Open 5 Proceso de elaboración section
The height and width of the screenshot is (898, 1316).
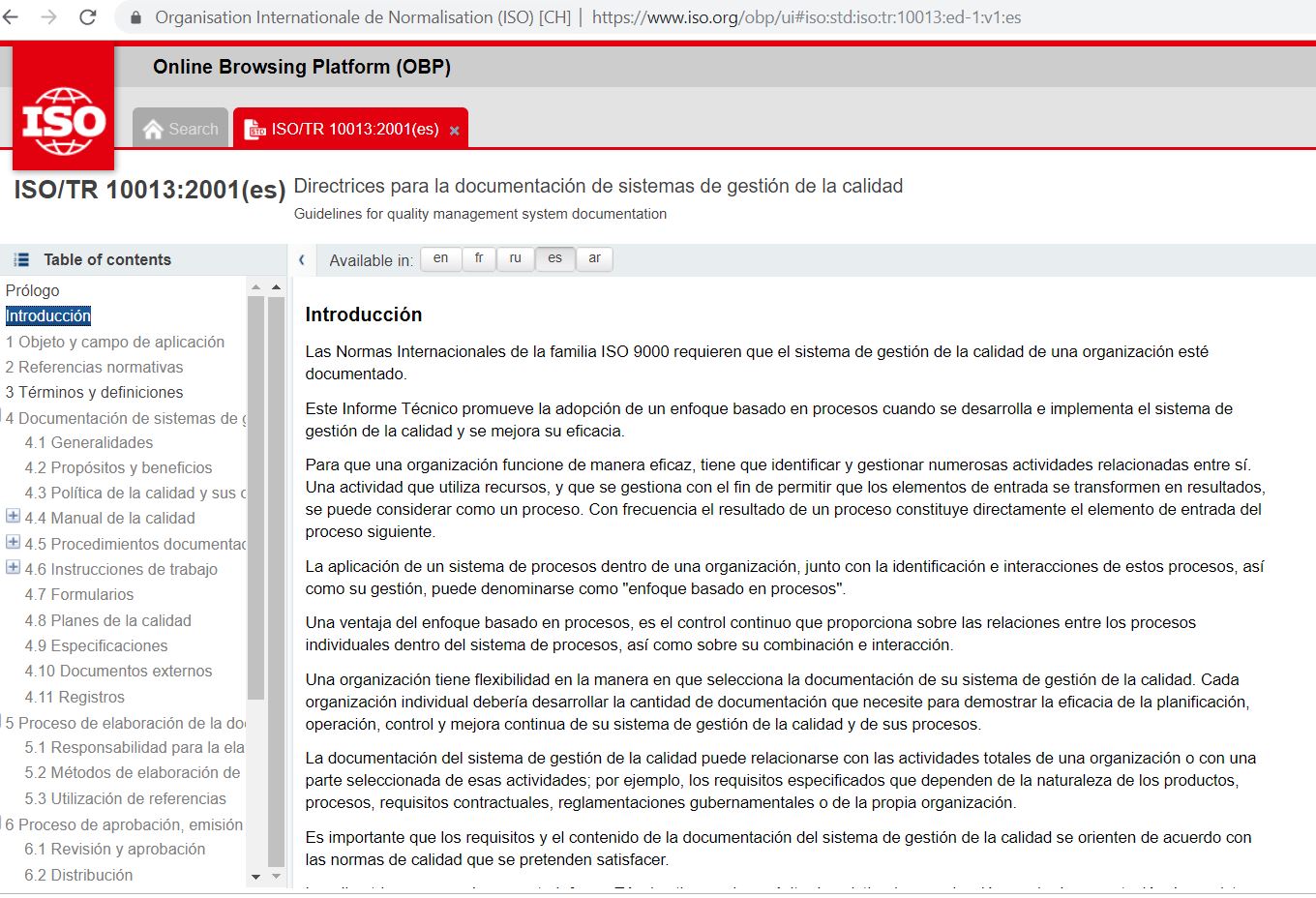click(x=126, y=723)
